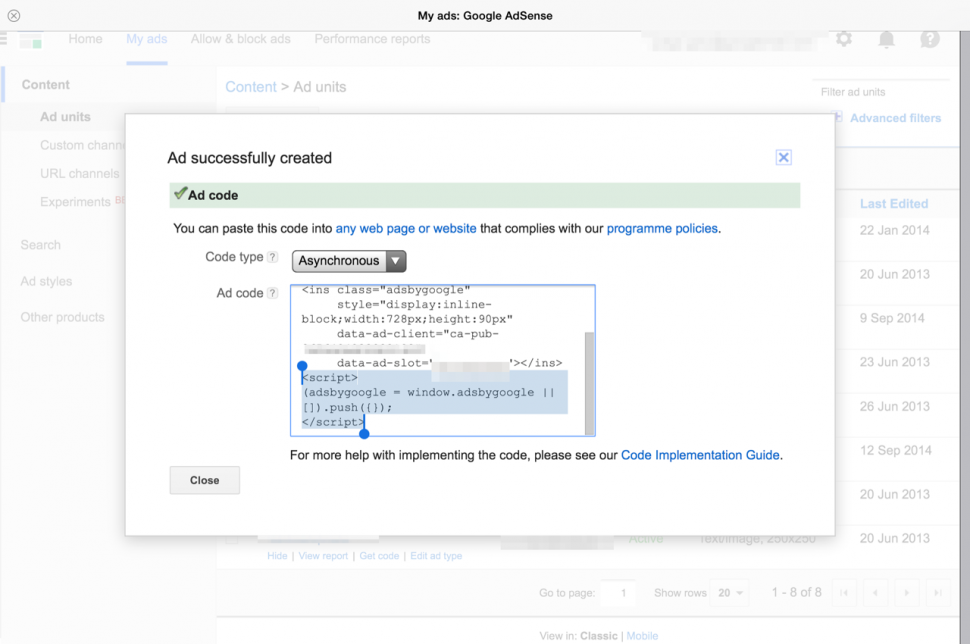Open the Code Implementation Guide link
The width and height of the screenshot is (970, 644).
pos(700,455)
